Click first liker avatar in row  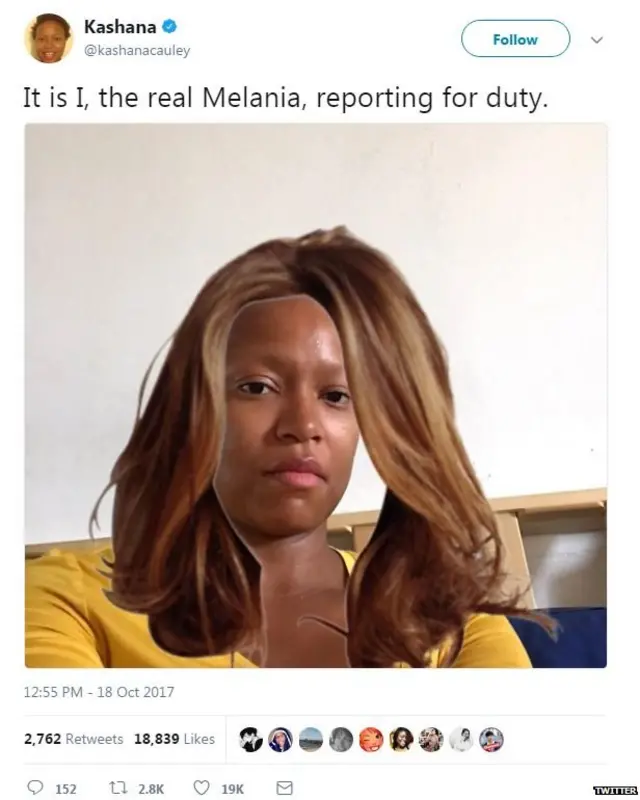point(251,739)
